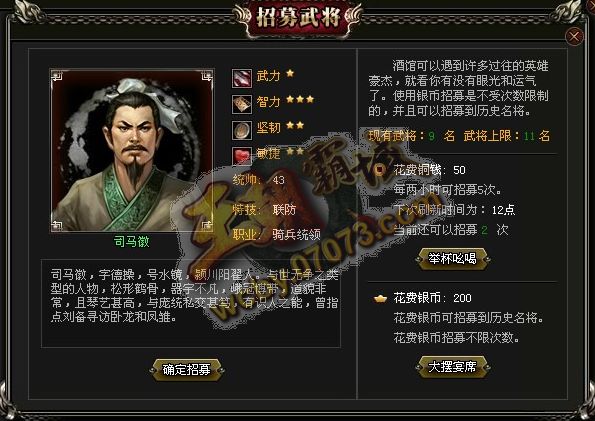This screenshot has height=421, width=595.
Task: Click the 坚韧 toughness shield icon
Action: point(242,130)
